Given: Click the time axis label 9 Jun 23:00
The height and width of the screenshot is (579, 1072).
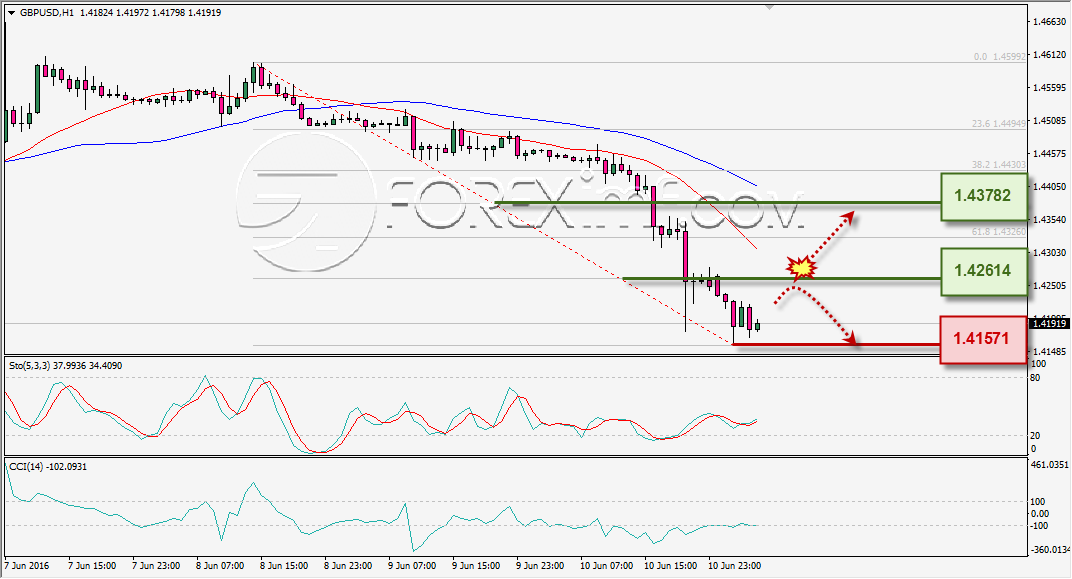Looking at the screenshot, I should [540, 566].
